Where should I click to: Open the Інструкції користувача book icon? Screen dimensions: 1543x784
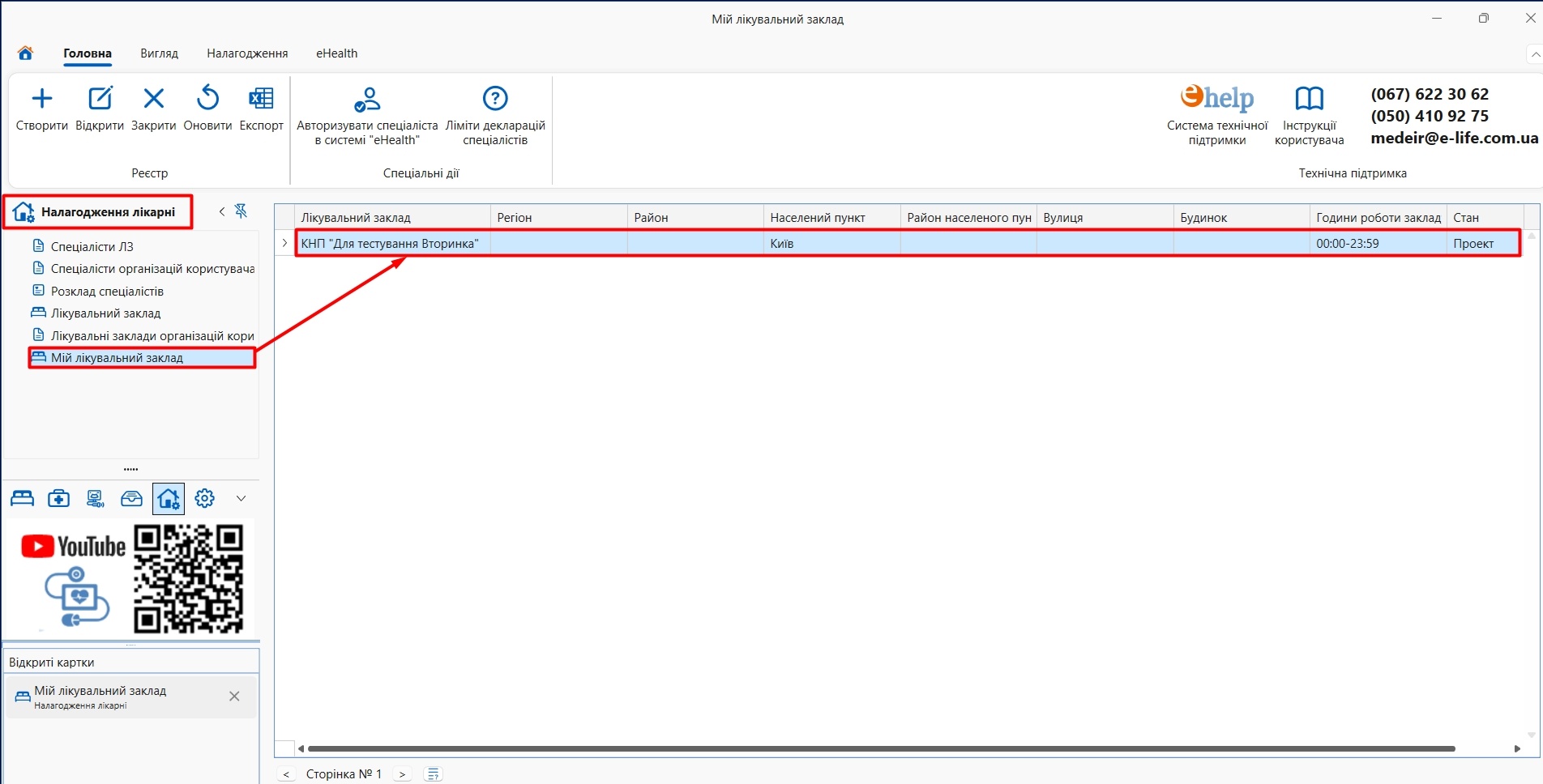point(1309,99)
